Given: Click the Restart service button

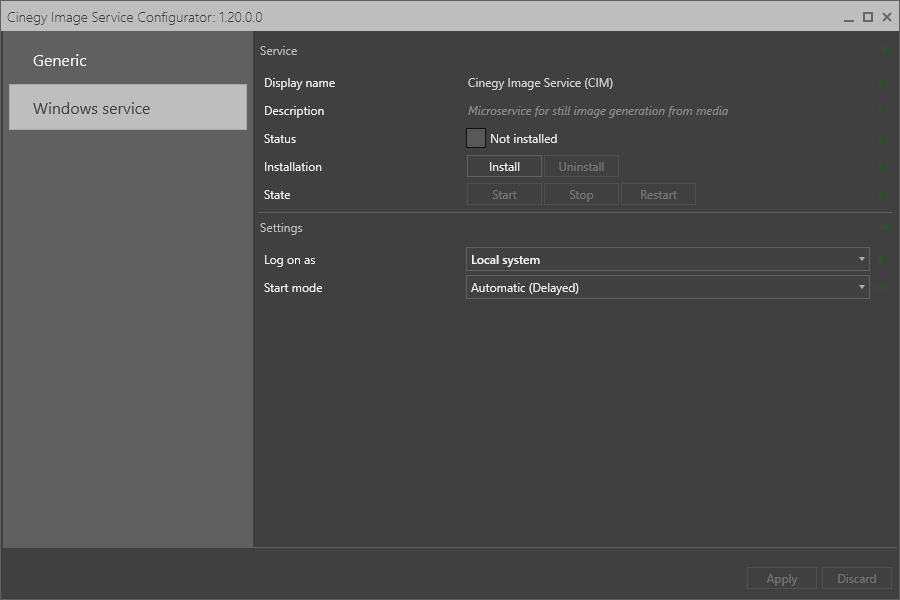Looking at the screenshot, I should 658,195.
